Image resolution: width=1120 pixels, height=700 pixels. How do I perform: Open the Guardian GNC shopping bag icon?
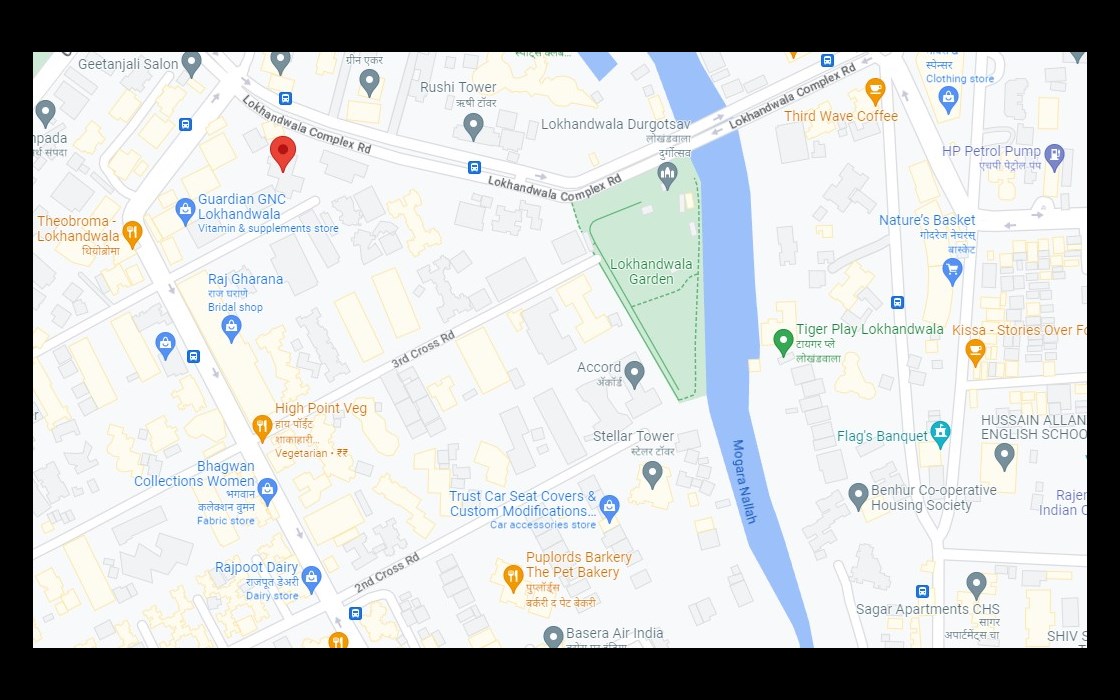pos(185,211)
